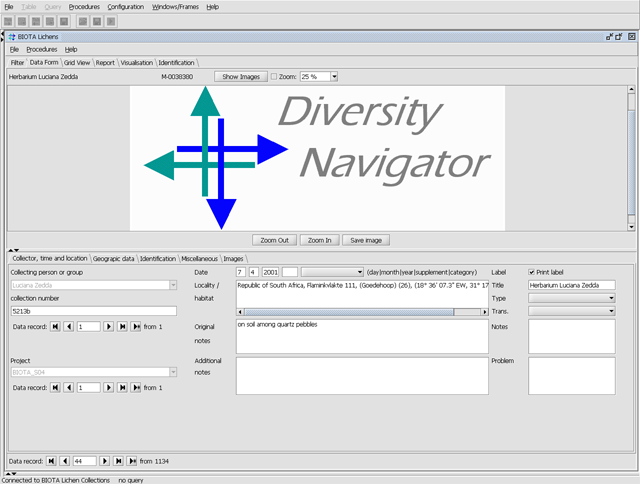Viewport: 640px width, 484px height.
Task: Click BIOTA Lichens window title icon
Action: 12,37
